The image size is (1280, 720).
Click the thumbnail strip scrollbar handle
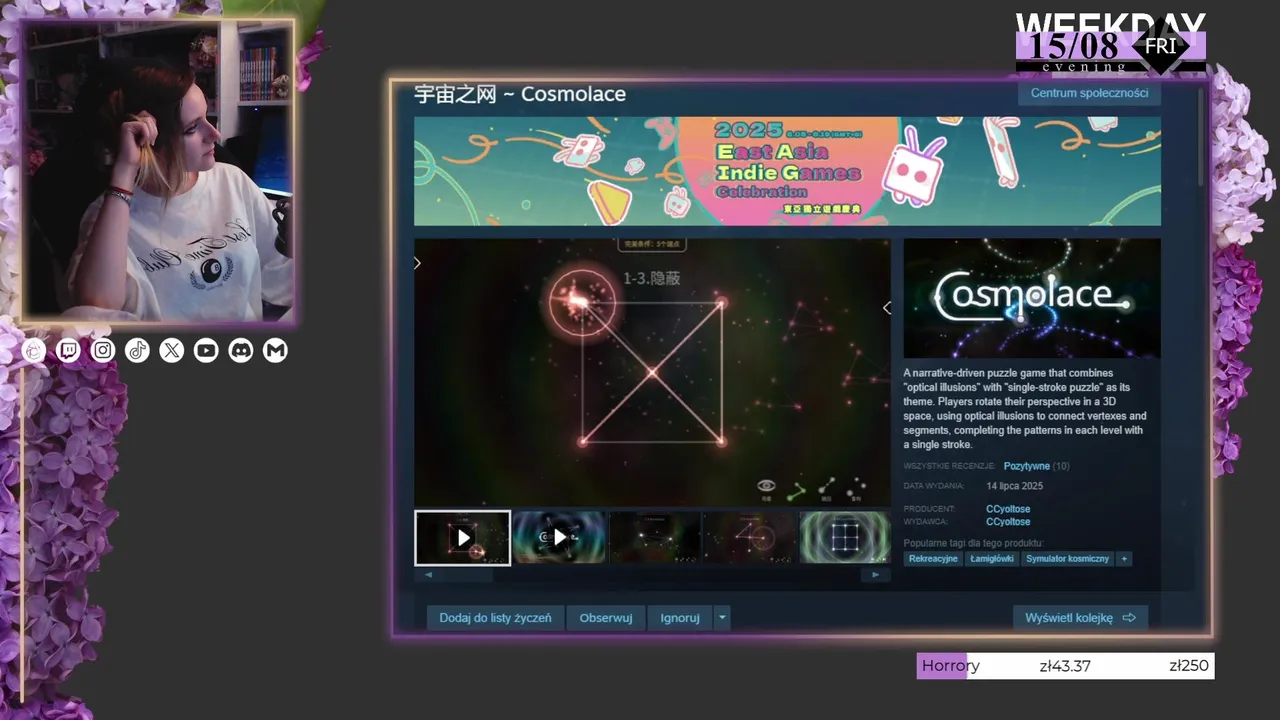tap(469, 575)
